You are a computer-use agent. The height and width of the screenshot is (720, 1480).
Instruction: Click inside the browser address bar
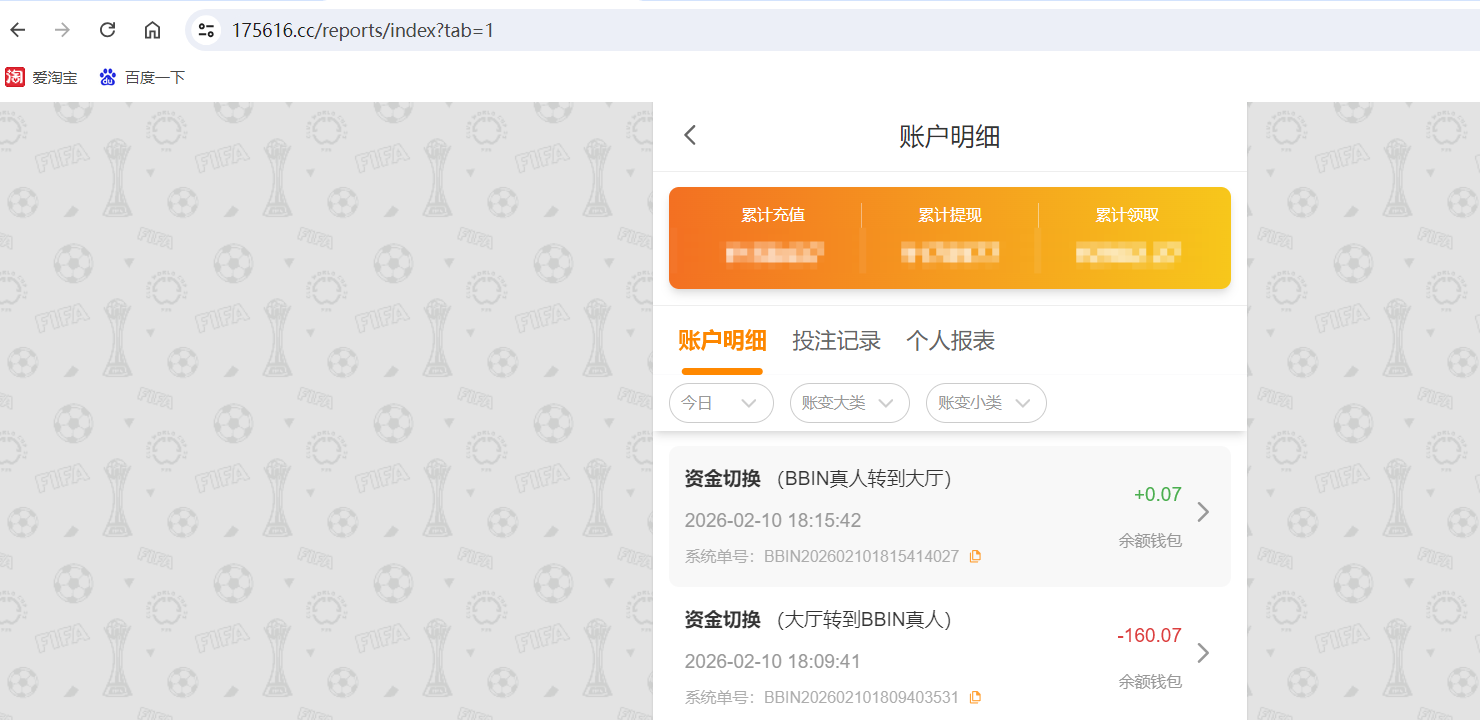coord(500,30)
